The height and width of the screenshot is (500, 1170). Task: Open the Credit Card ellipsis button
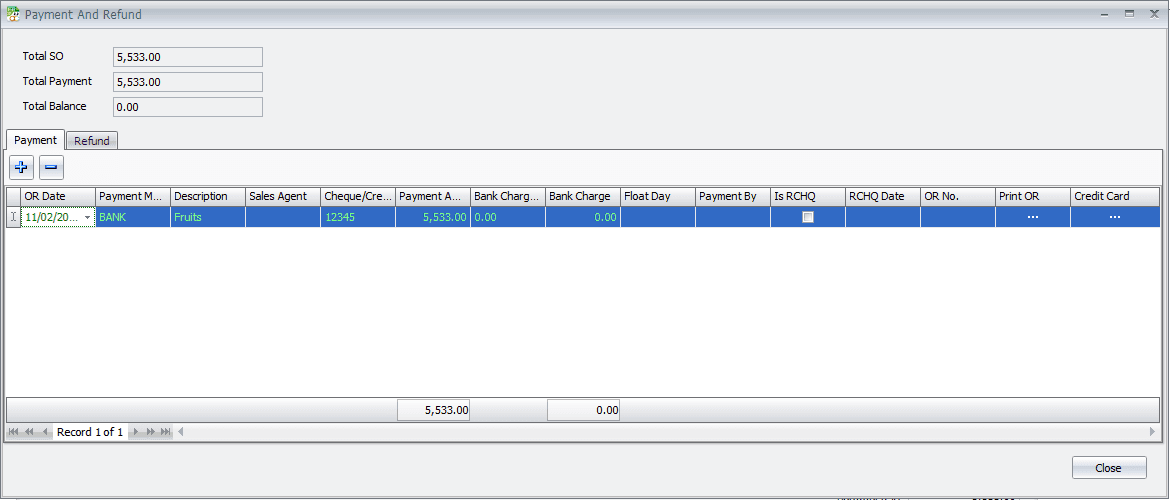coord(1115,217)
